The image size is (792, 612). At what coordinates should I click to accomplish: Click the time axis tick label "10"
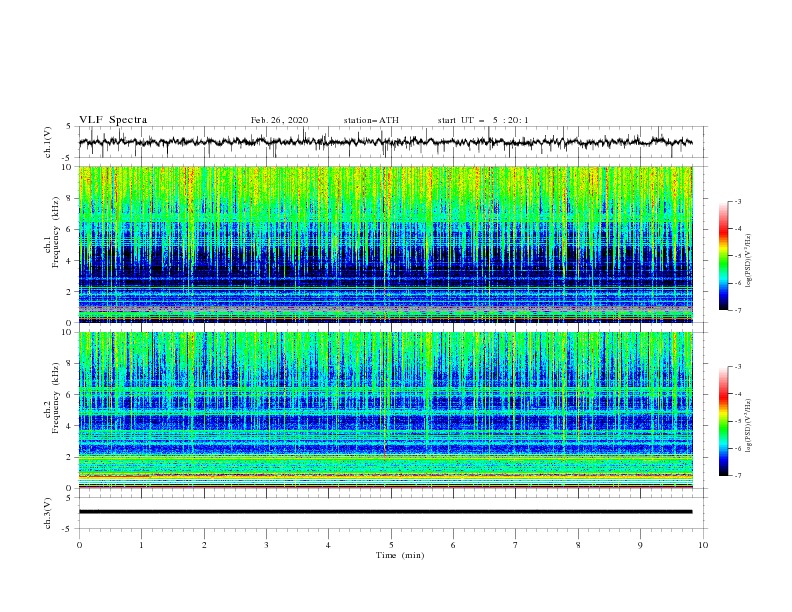coord(703,545)
